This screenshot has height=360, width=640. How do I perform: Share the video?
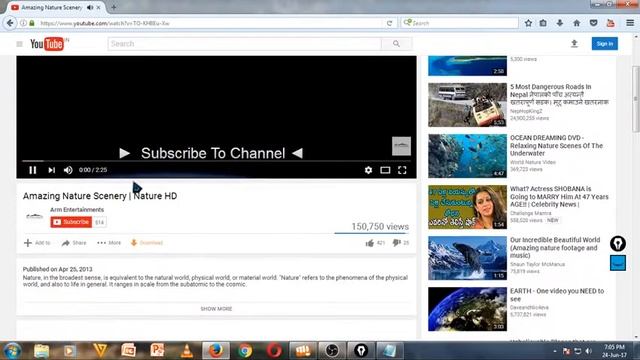click(74, 243)
